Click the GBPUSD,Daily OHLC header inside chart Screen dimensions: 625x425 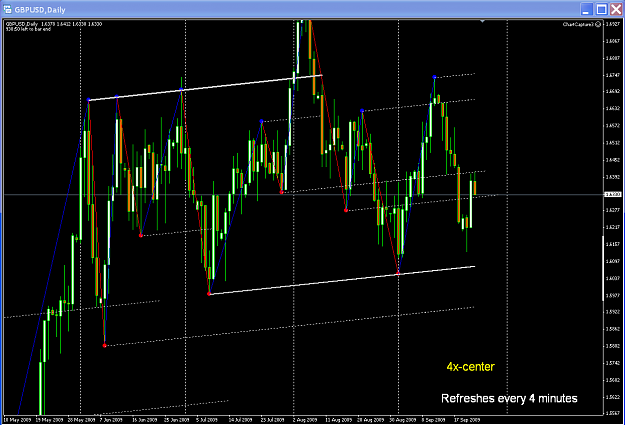[x=54, y=24]
